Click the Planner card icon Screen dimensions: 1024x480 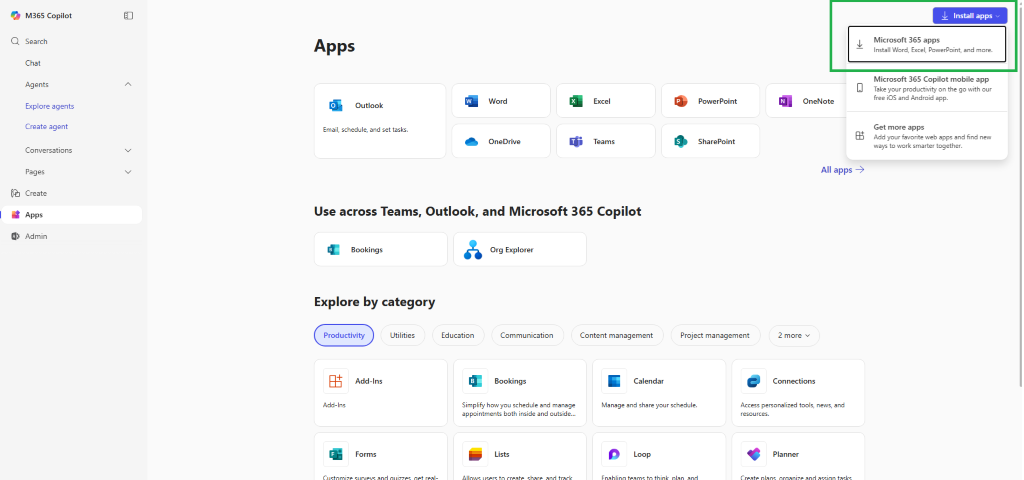(754, 455)
